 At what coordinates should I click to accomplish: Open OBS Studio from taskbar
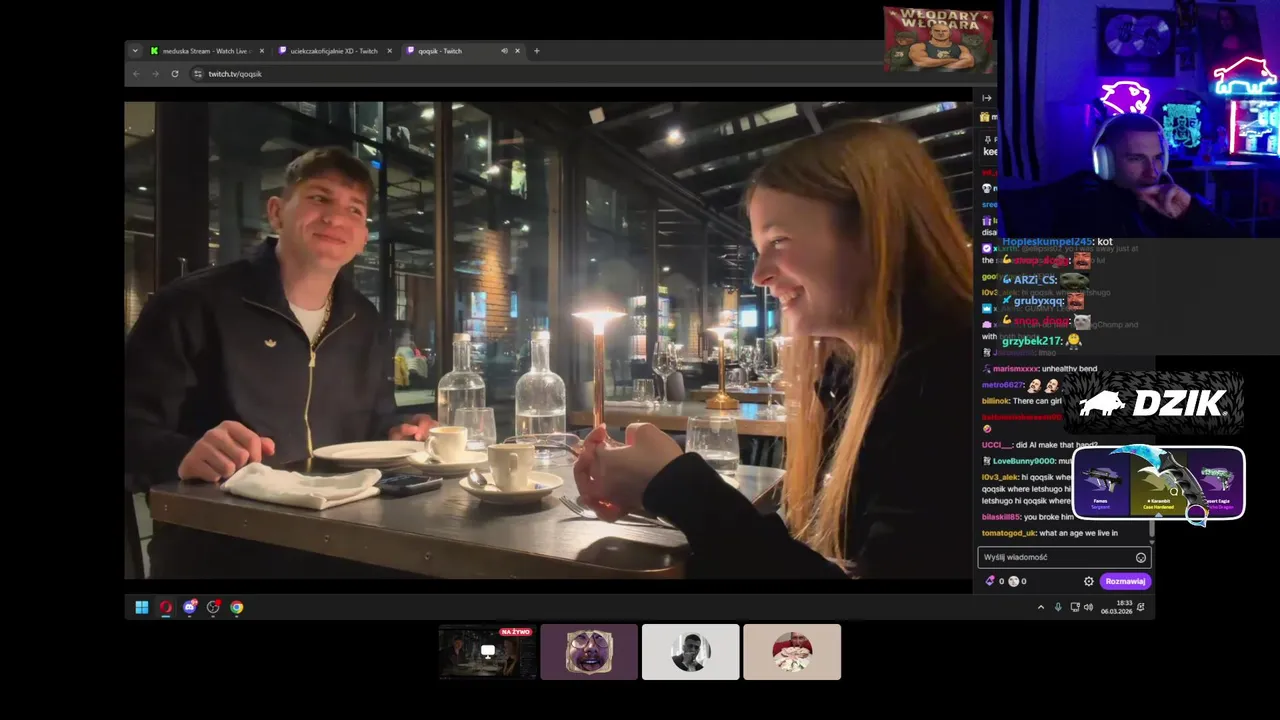213,607
